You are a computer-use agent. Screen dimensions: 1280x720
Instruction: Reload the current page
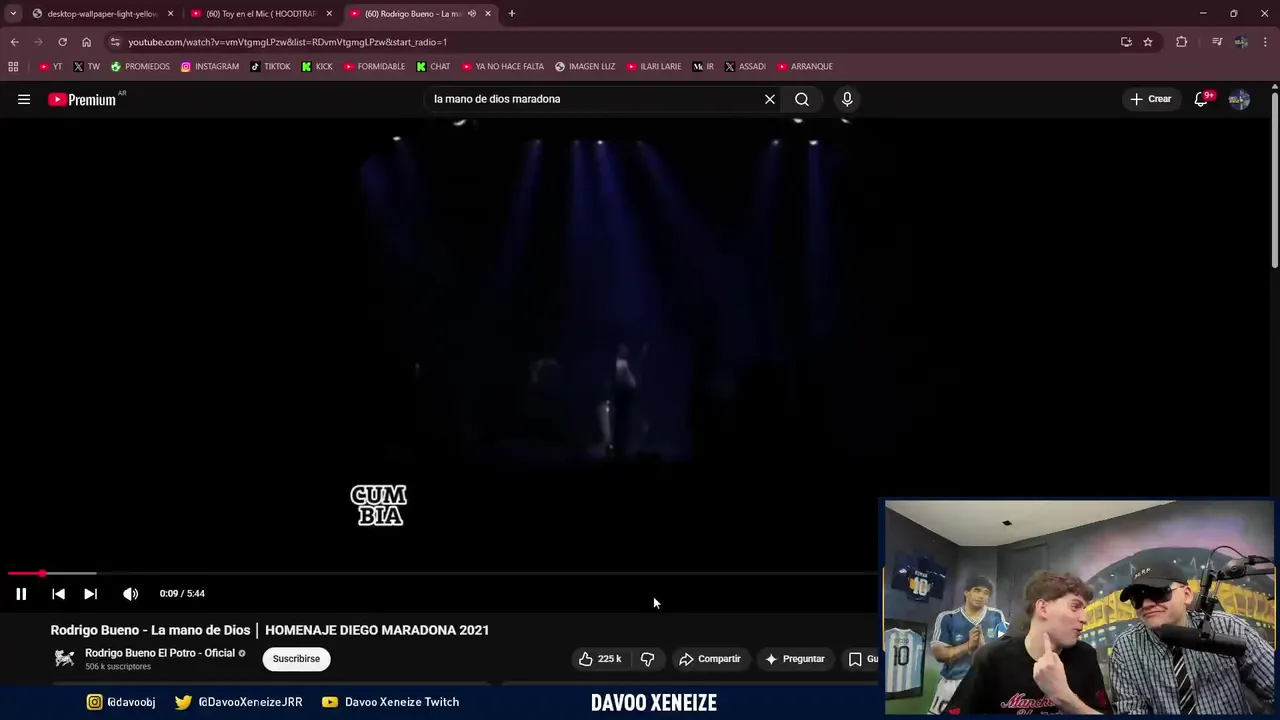[62, 42]
